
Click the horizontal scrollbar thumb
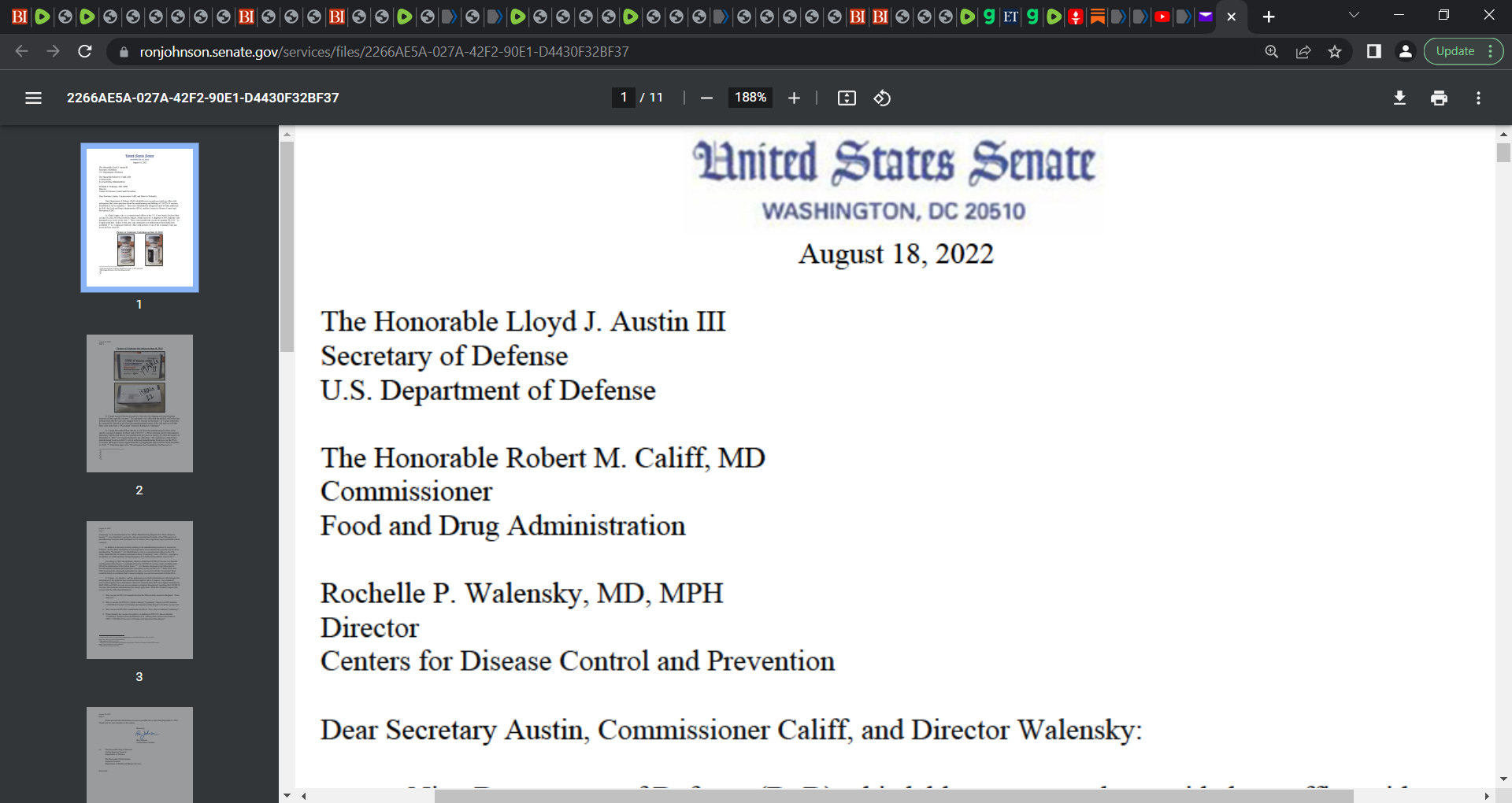coord(894,796)
